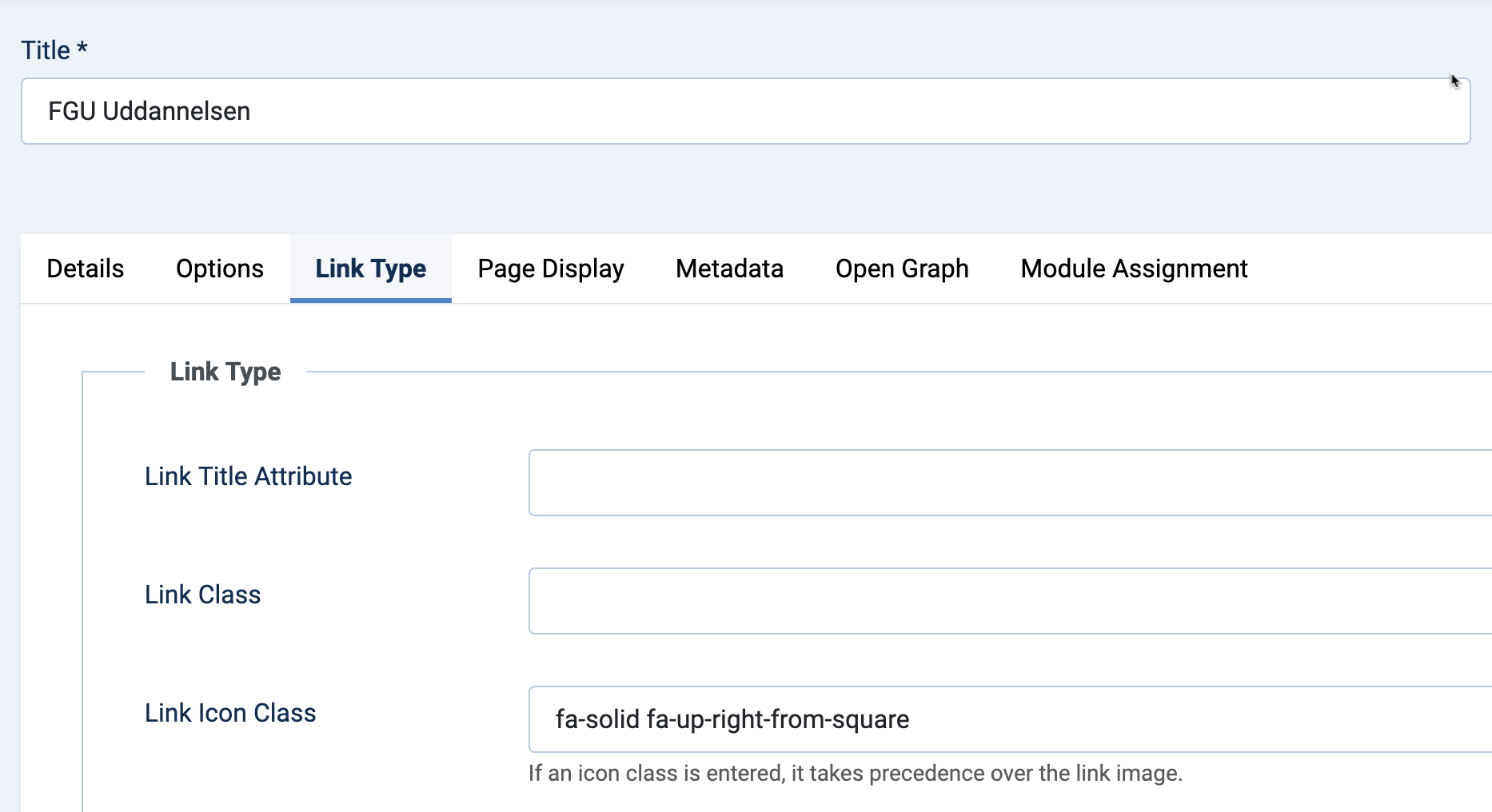The image size is (1492, 812).
Task: Click the Title field label
Action: tap(46, 50)
